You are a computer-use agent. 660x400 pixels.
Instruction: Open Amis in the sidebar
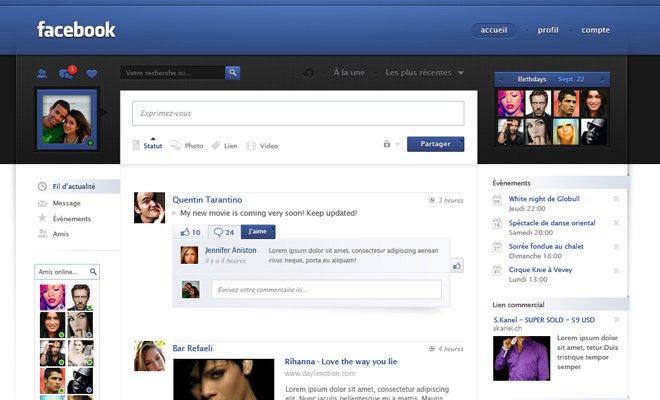[61, 234]
